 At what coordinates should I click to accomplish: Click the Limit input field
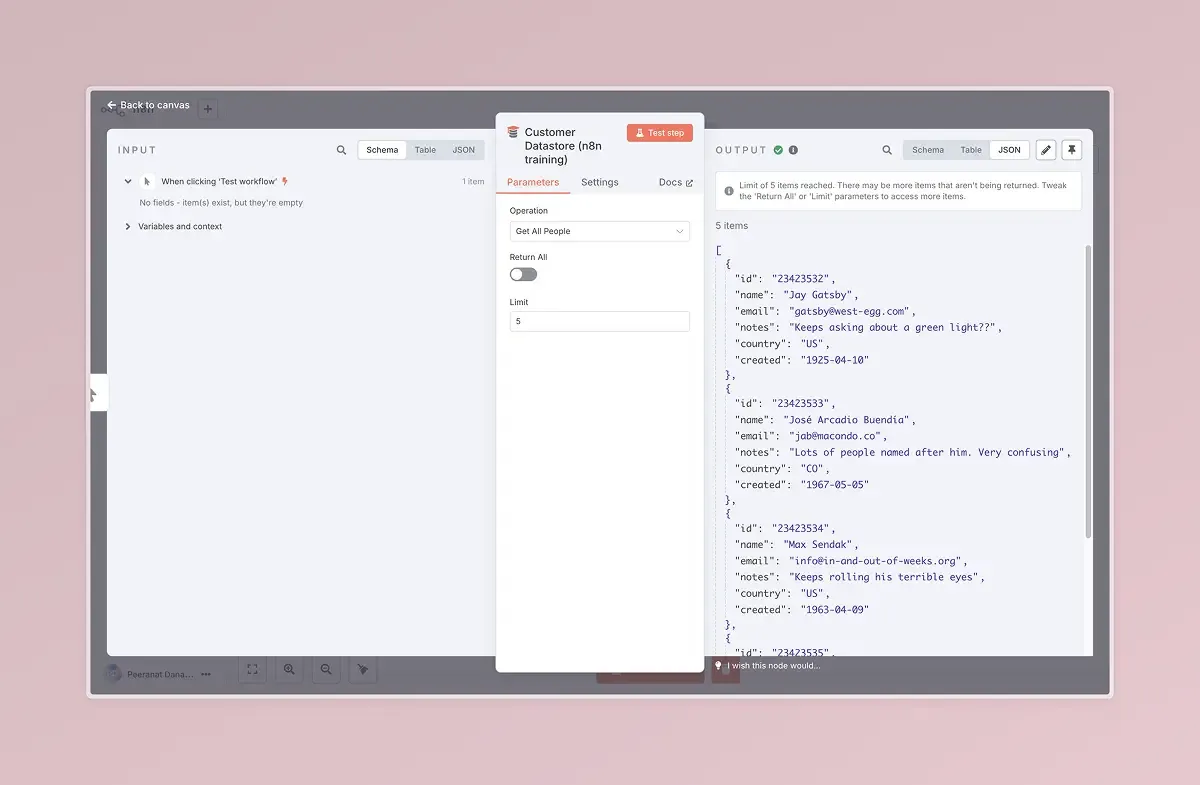(599, 322)
